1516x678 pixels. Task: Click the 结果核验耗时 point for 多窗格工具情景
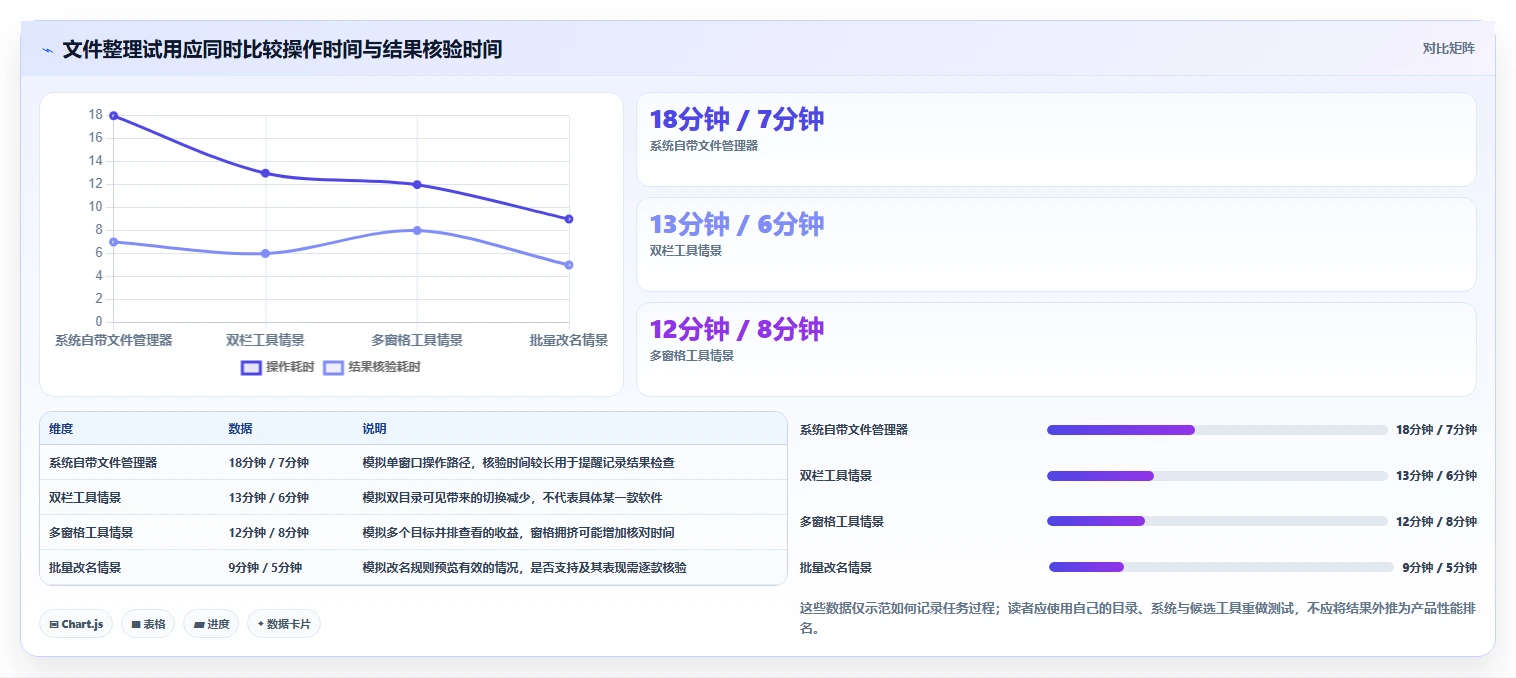(417, 230)
